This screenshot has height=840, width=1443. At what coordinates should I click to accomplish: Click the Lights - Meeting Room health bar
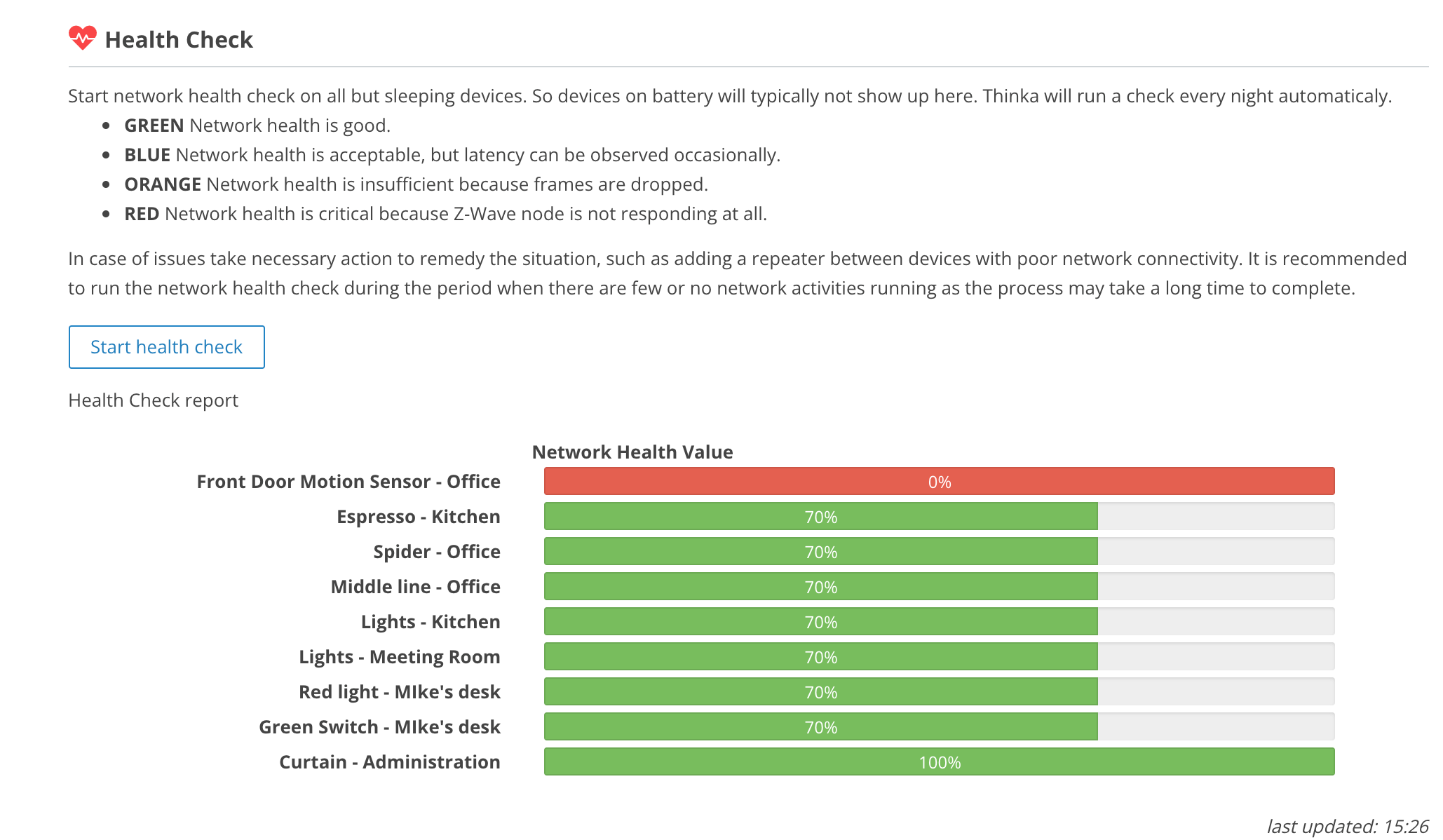(820, 657)
